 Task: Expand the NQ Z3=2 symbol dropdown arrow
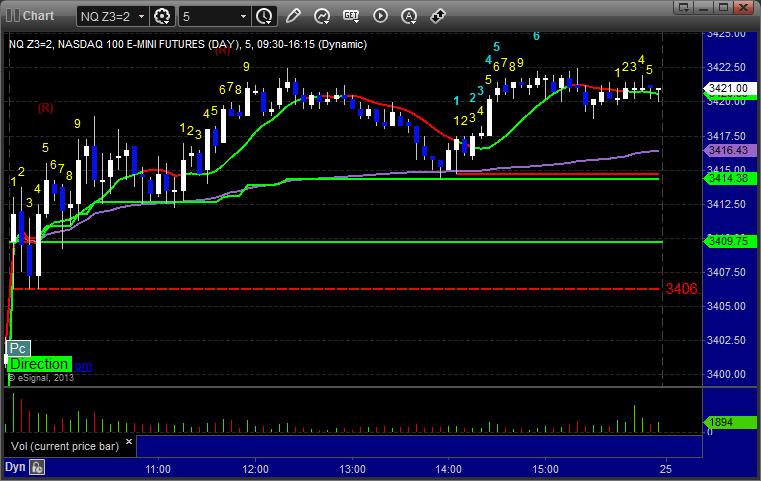pyautogui.click(x=141, y=17)
